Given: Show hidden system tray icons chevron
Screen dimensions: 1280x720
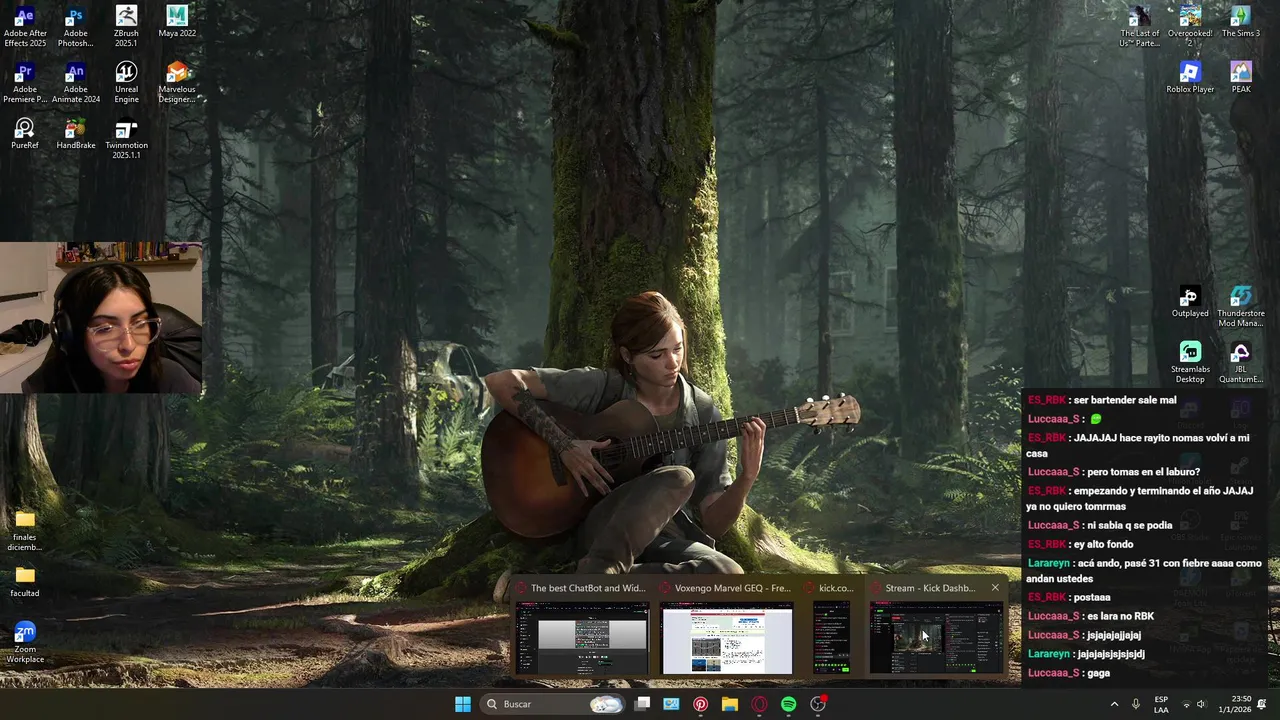Looking at the screenshot, I should [x=1114, y=704].
